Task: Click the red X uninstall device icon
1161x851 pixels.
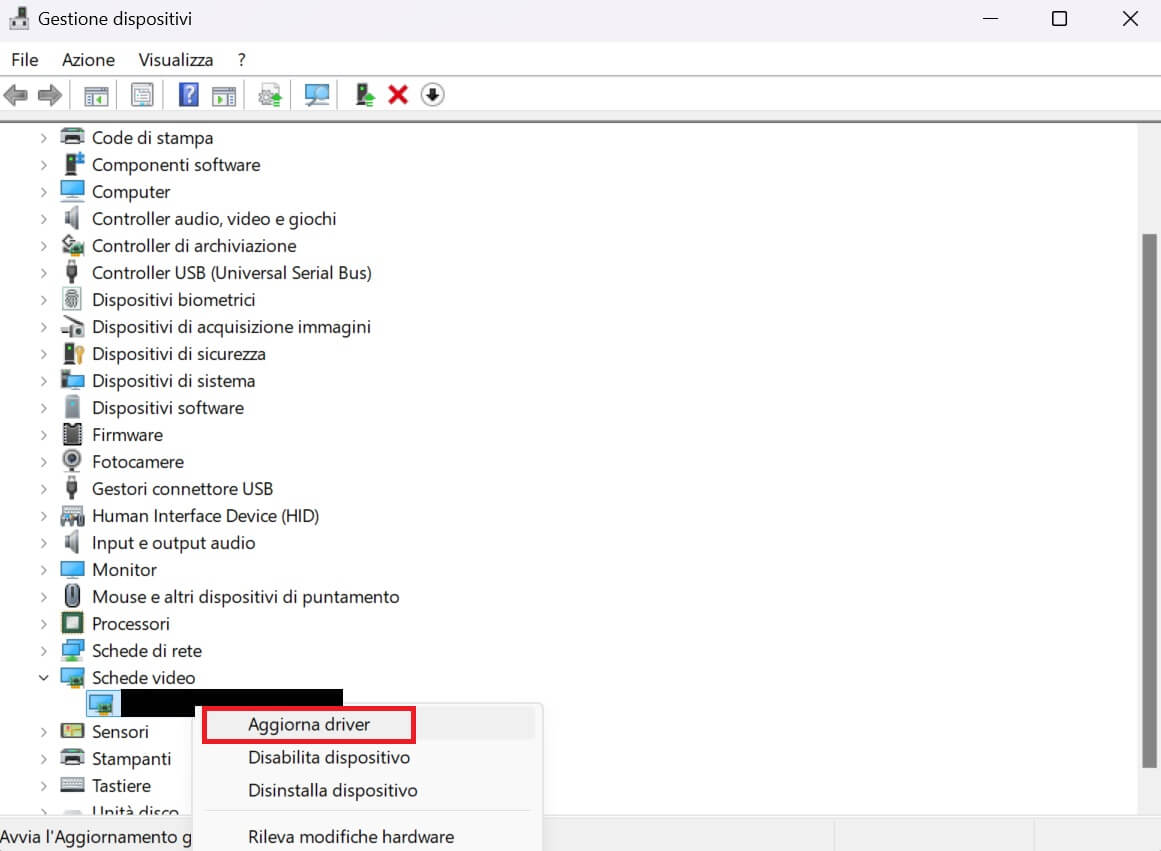Action: click(x=398, y=95)
